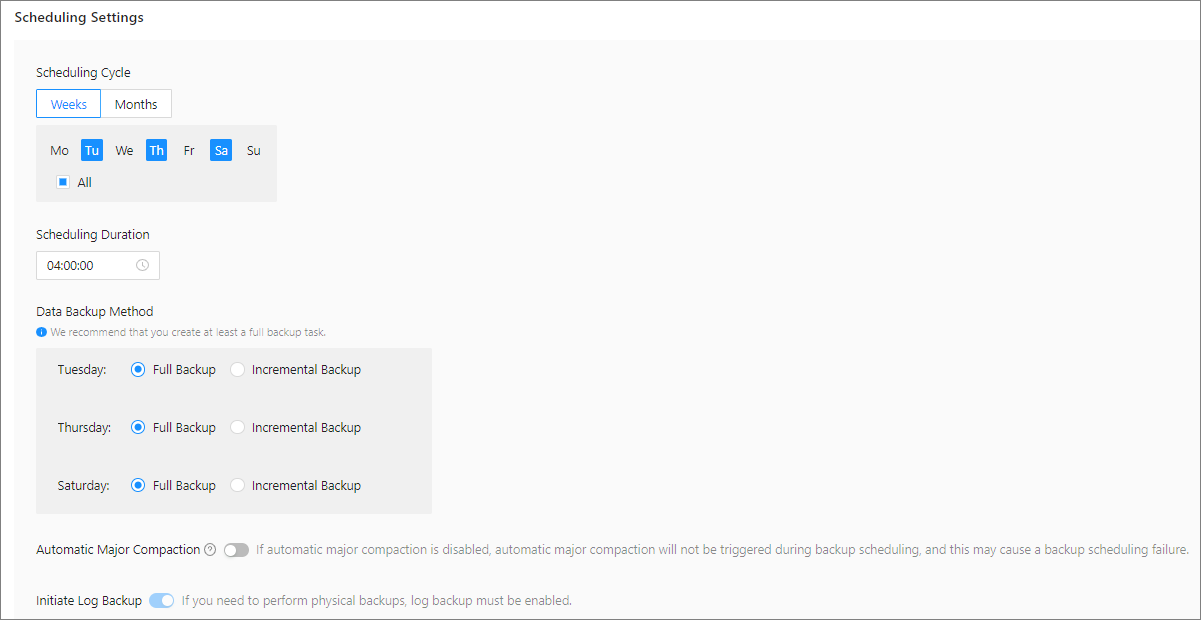Click the info icon under Data Backup Method

click(x=41, y=332)
